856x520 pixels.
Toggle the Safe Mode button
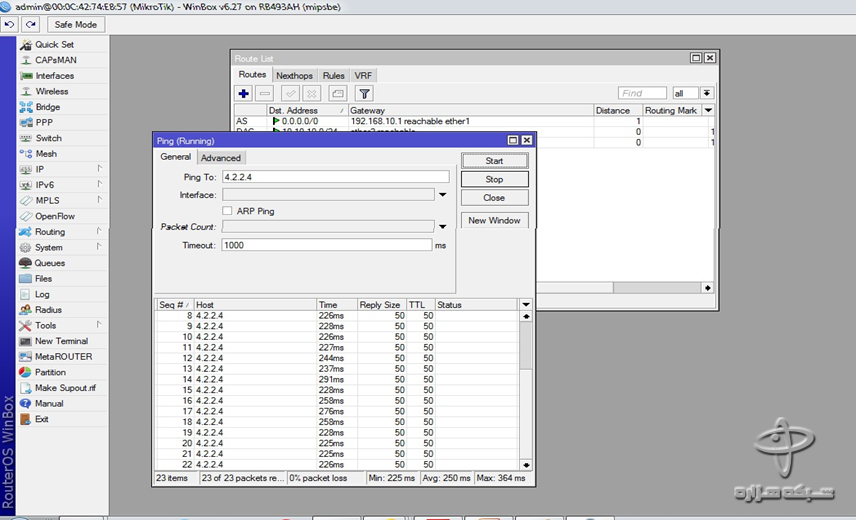(75, 25)
